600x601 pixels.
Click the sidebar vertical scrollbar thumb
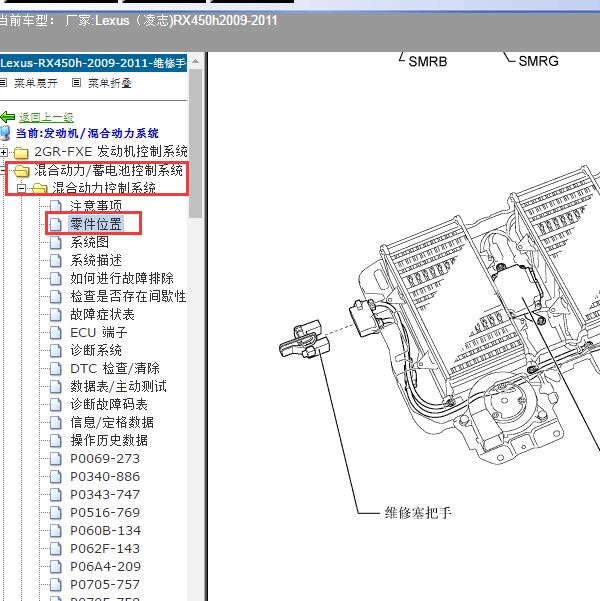[196, 144]
